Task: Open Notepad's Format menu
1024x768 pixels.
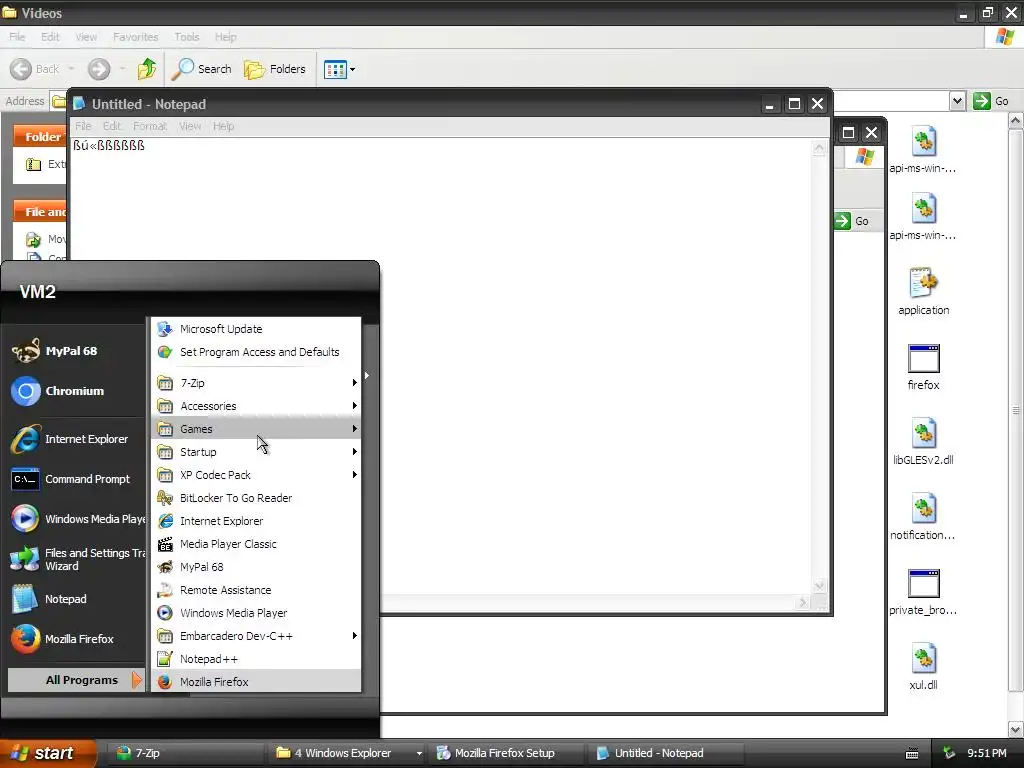Action: [150, 126]
